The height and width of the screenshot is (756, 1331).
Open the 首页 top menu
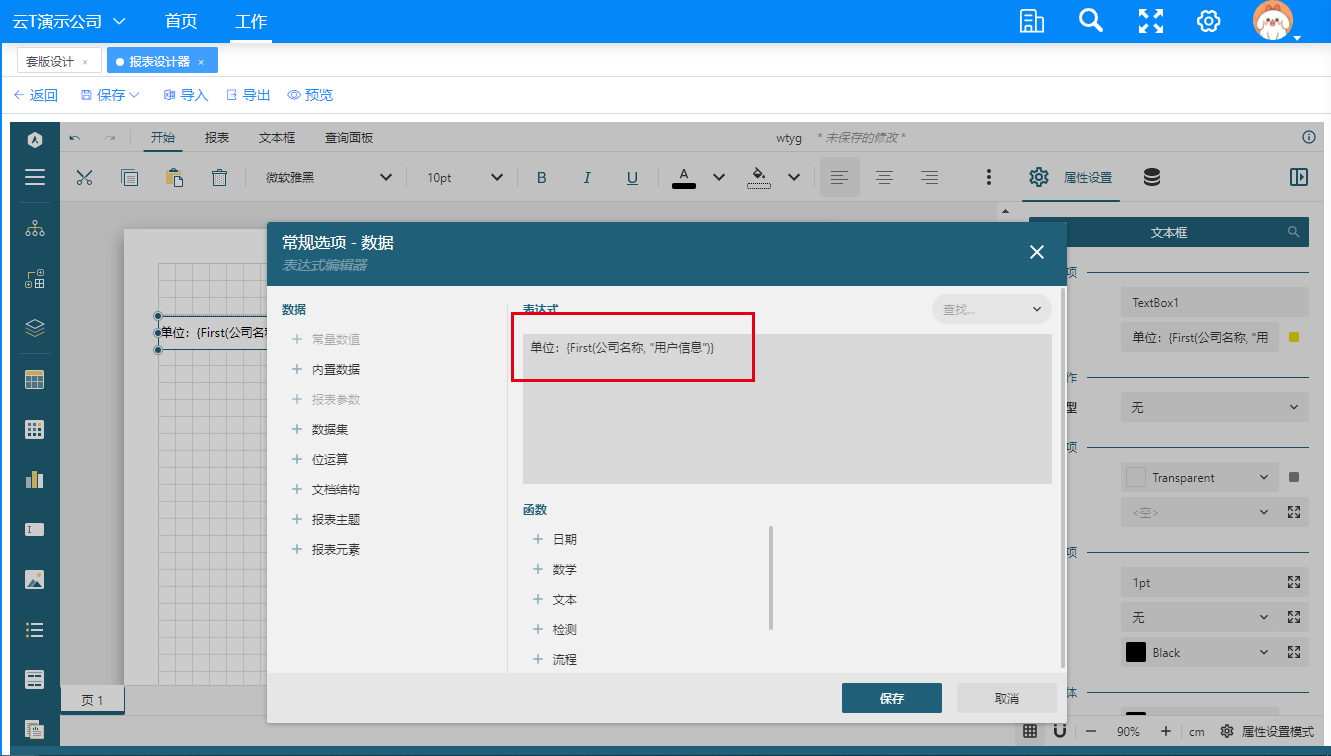point(181,21)
